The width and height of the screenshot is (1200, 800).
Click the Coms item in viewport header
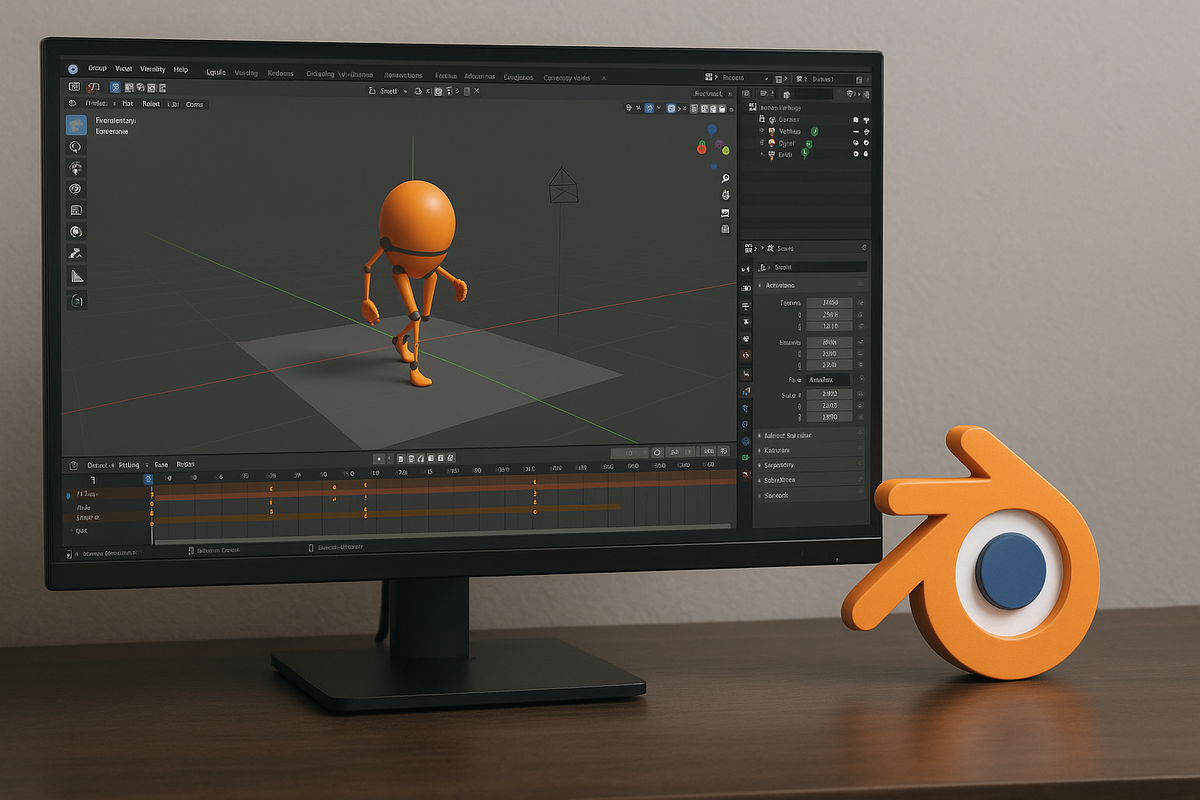(194, 103)
